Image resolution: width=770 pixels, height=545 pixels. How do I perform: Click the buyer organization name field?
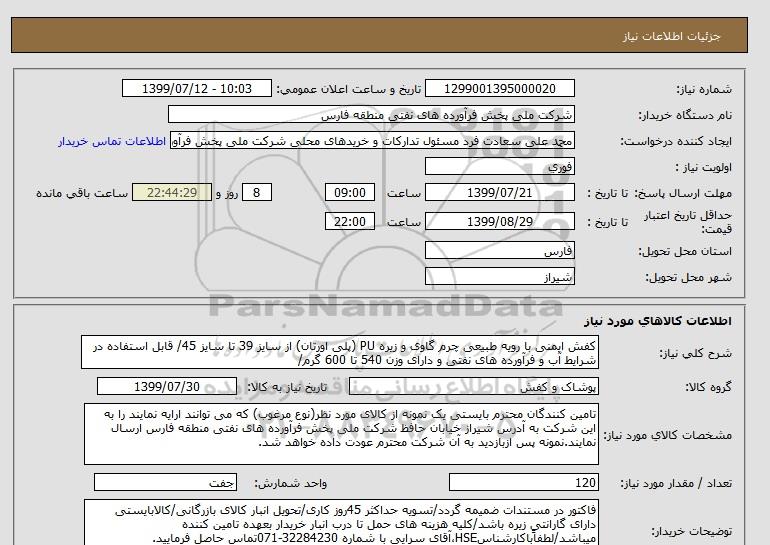pyautogui.click(x=371, y=115)
